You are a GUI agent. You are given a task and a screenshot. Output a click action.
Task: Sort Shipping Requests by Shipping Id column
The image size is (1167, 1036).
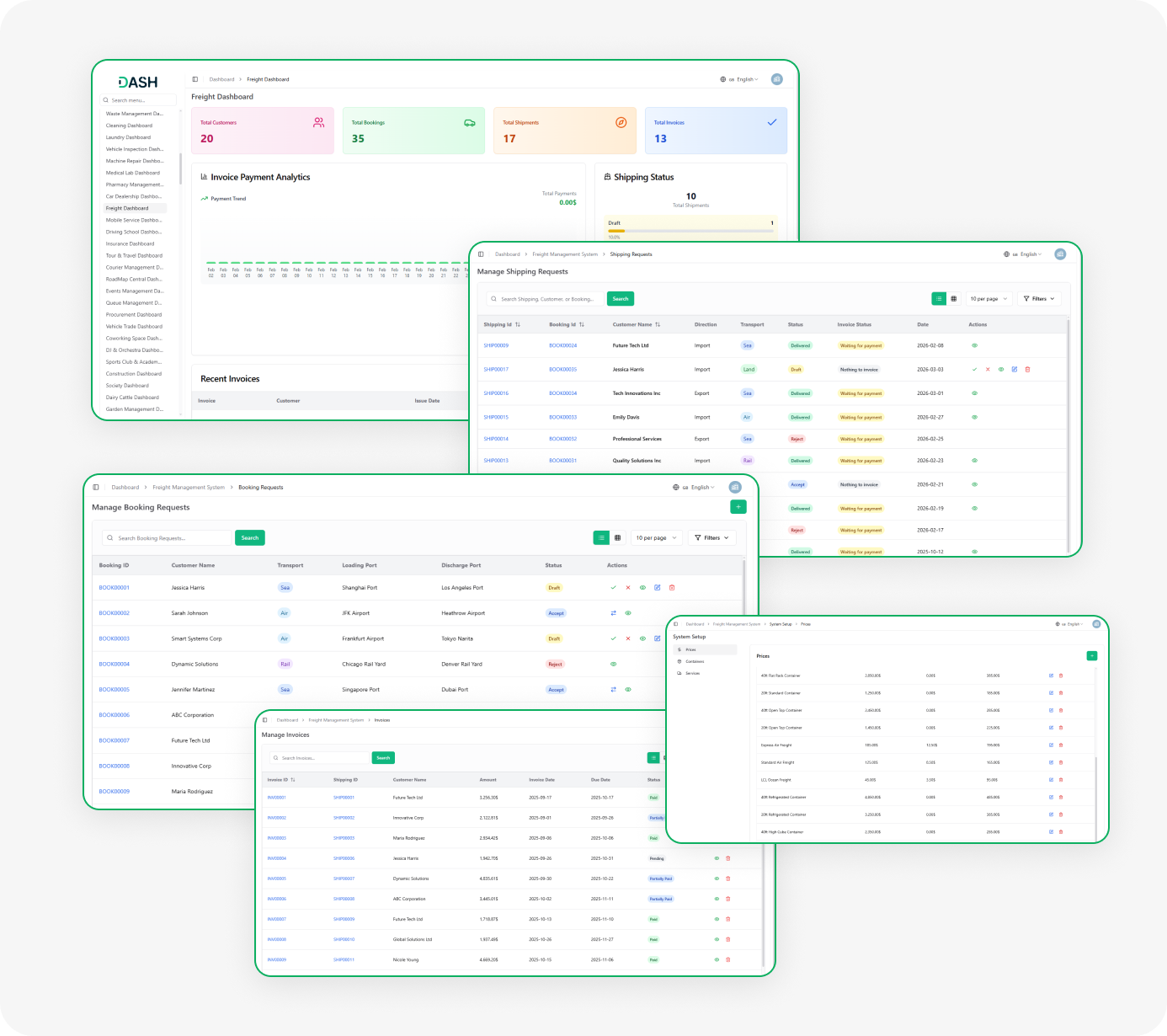pyautogui.click(x=502, y=324)
